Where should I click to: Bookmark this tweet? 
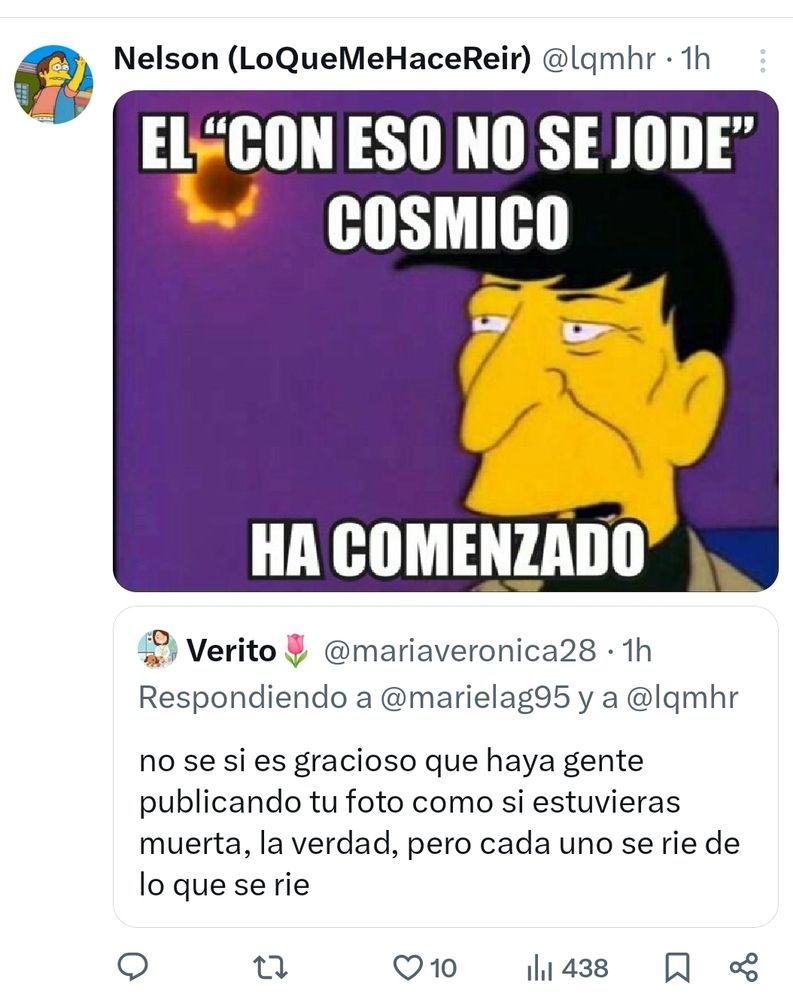(x=677, y=968)
